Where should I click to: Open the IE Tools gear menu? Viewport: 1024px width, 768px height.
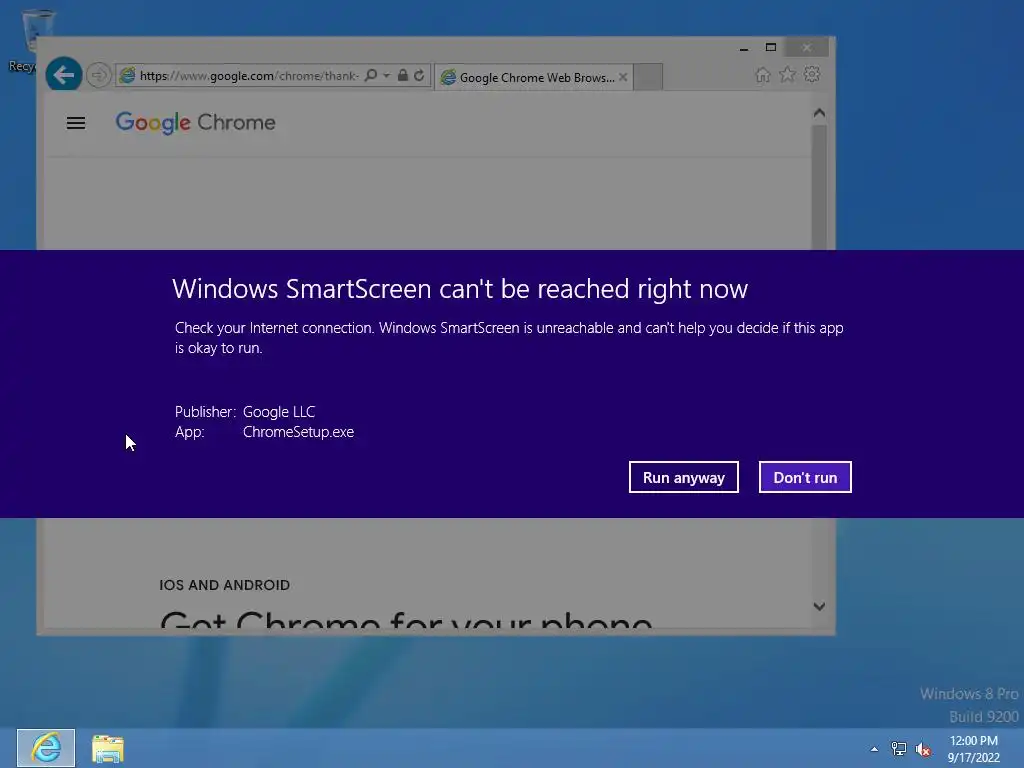[812, 74]
